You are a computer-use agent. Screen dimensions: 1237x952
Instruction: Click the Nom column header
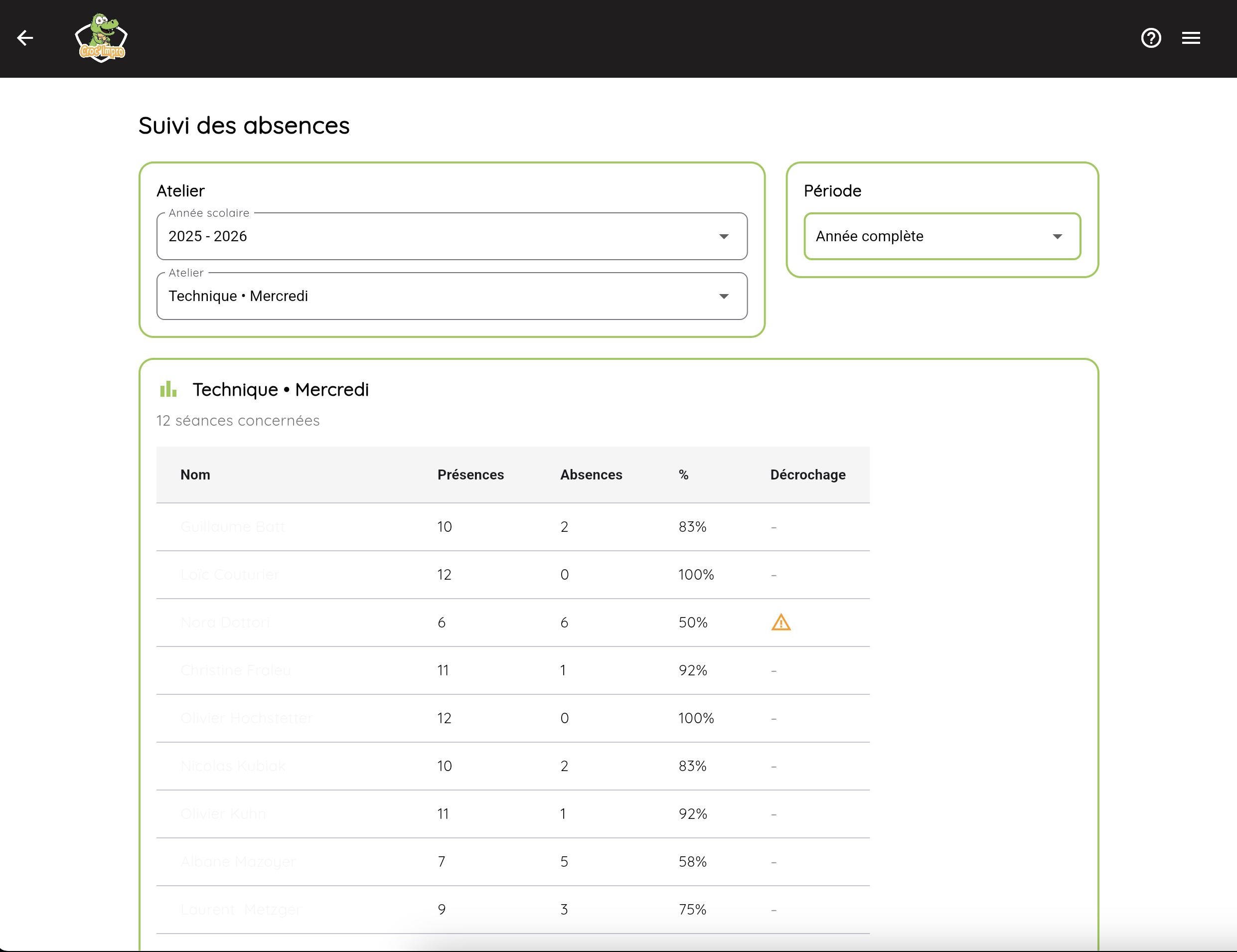pyautogui.click(x=195, y=475)
